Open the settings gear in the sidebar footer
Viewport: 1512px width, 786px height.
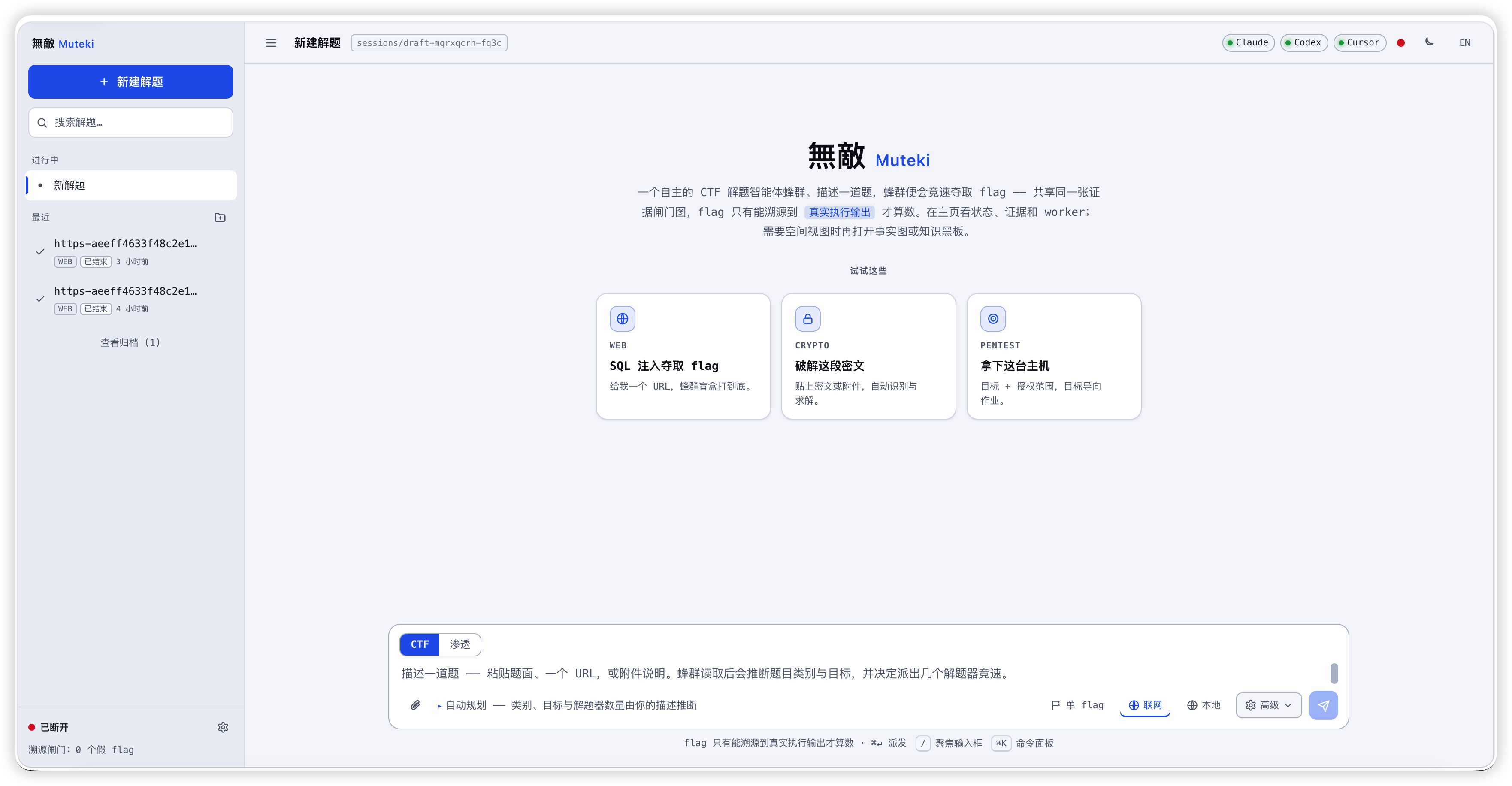coord(223,727)
